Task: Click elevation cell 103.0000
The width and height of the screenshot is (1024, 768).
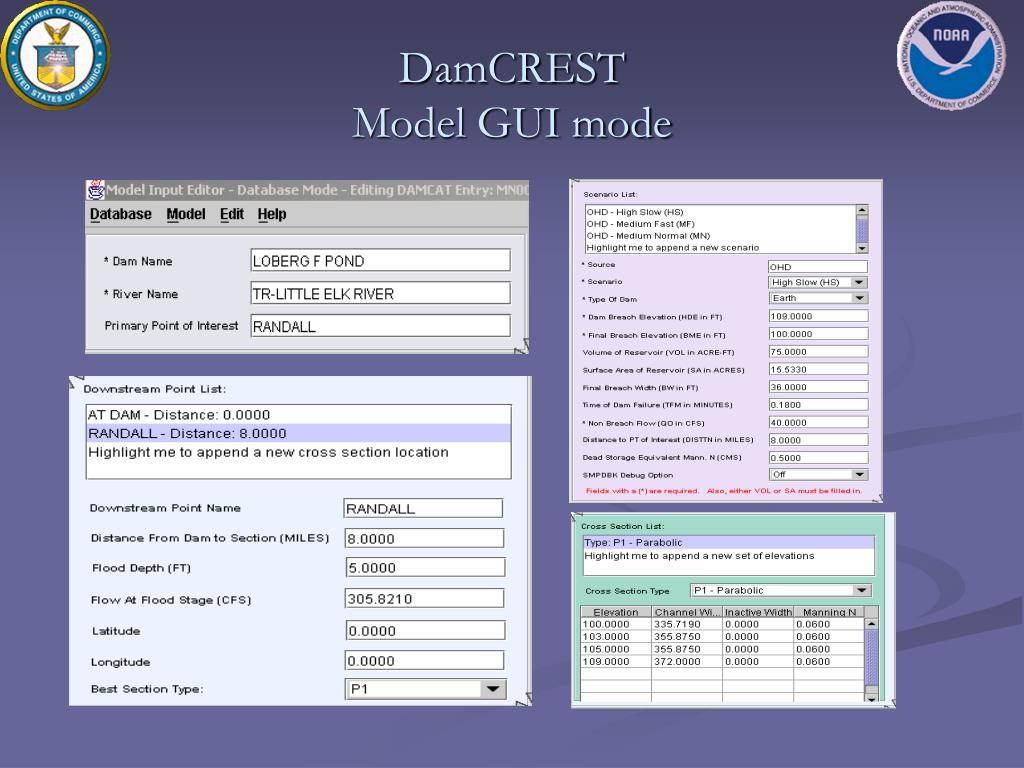Action: point(616,637)
